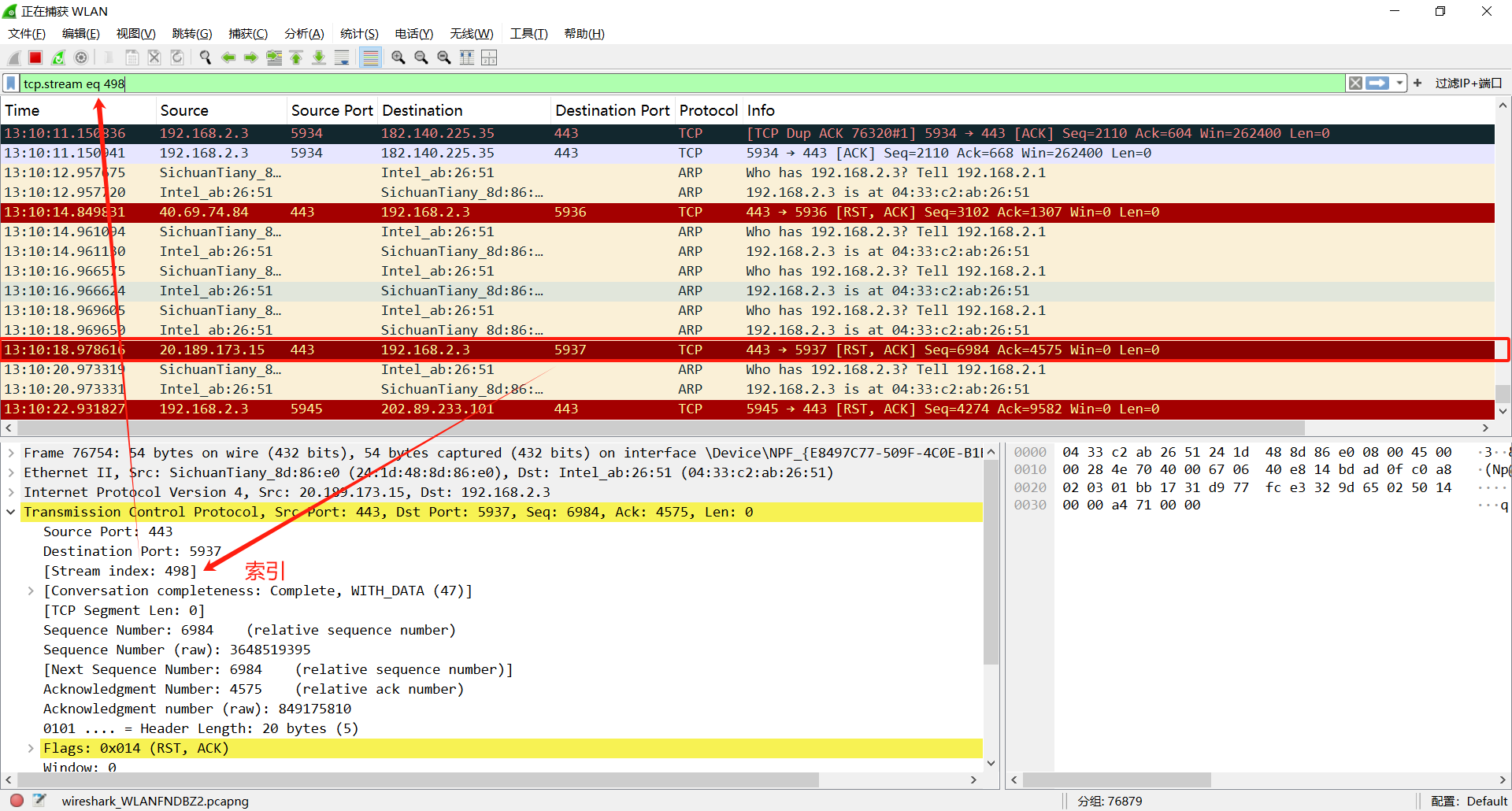Open the 捕获(C) menu
Image resolution: width=1512 pixels, height=811 pixels.
tap(248, 34)
